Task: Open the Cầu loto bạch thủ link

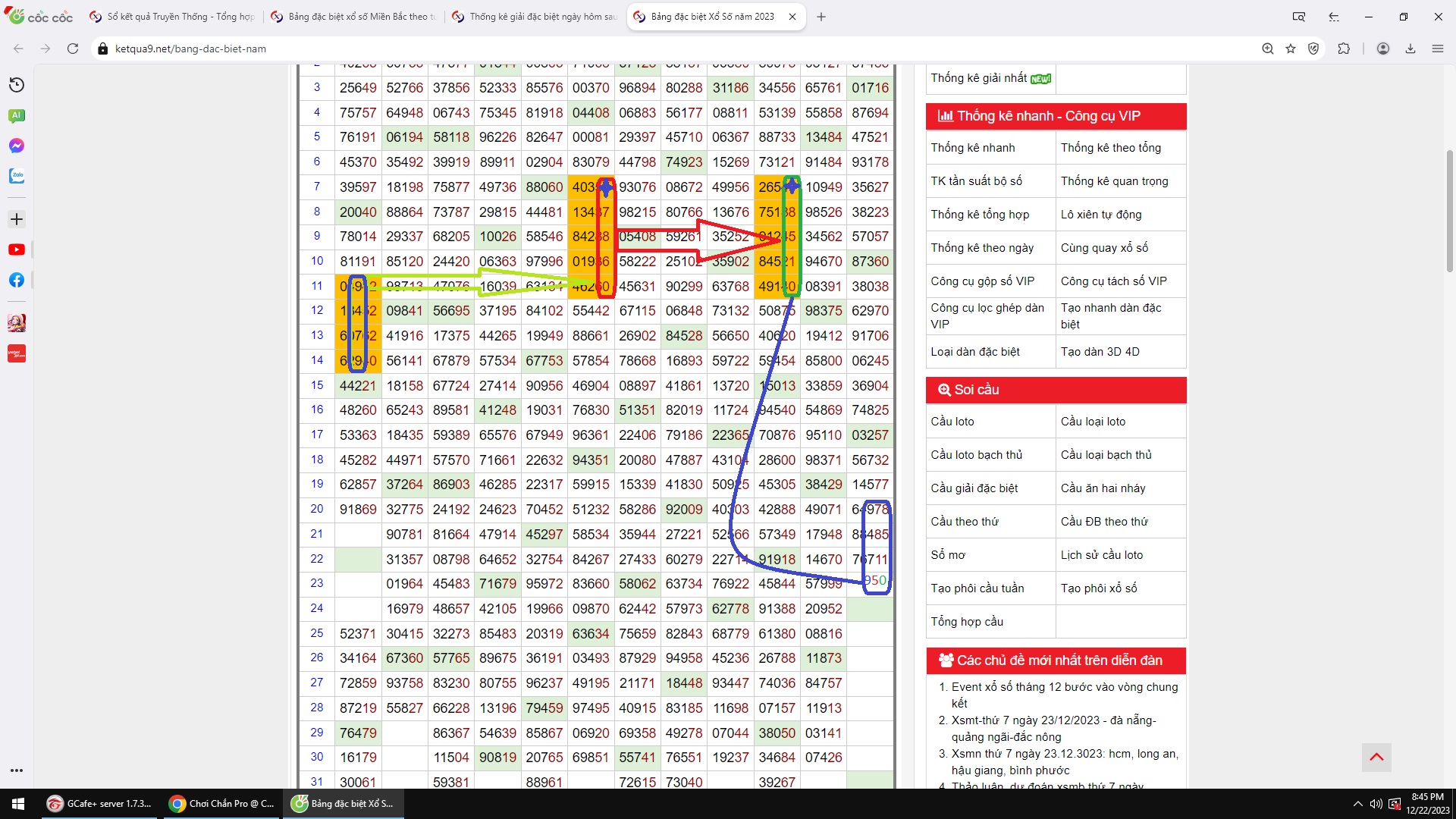Action: [977, 455]
